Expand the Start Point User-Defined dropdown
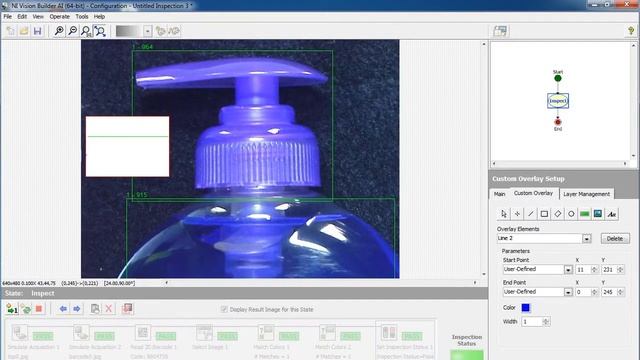 click(568, 270)
